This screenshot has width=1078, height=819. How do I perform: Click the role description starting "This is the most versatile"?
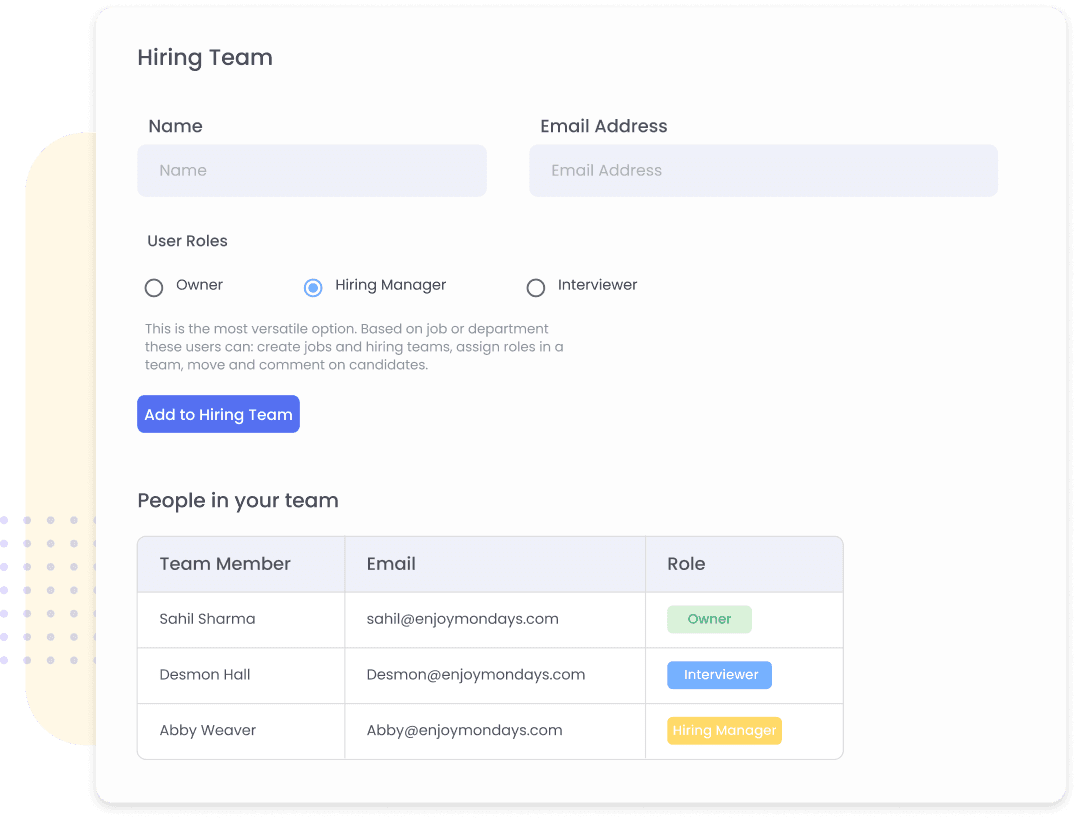click(354, 347)
